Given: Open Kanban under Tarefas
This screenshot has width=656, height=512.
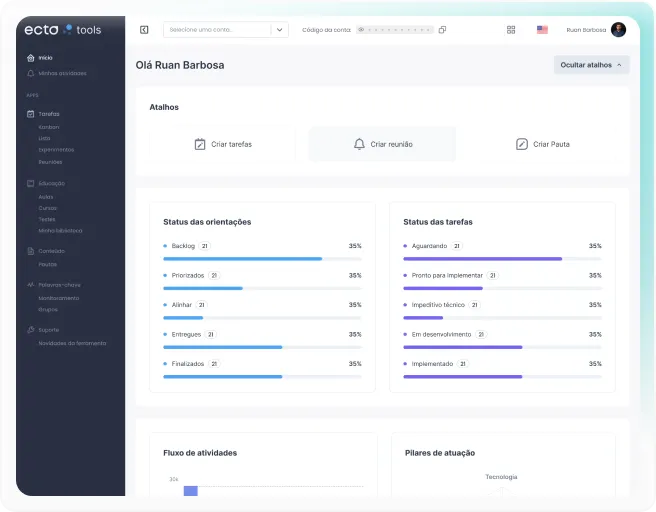Looking at the screenshot, I should pos(49,127).
